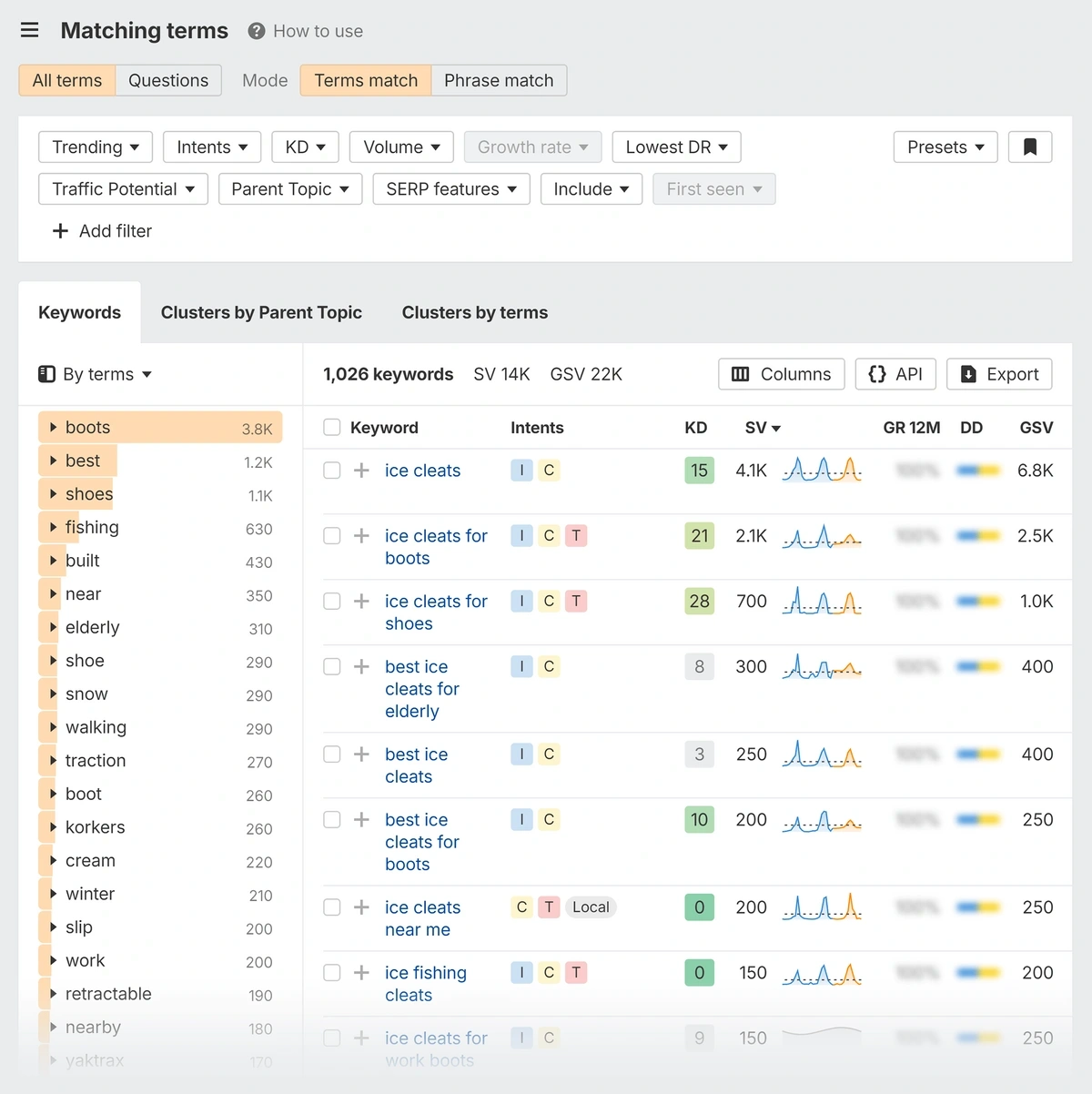The image size is (1092, 1094).
Task: Click plus icon beside ice cleats for shoes
Action: [361, 602]
